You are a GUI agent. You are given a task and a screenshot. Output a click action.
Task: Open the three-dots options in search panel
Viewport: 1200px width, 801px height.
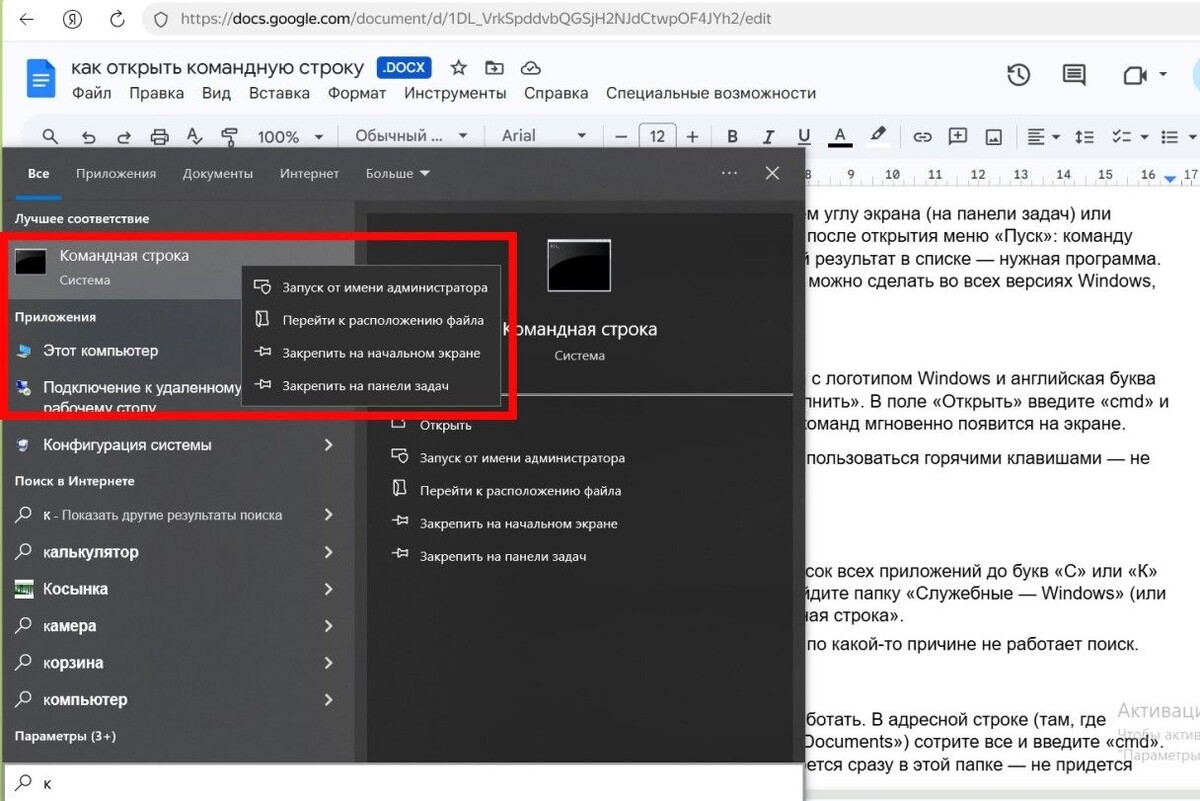729,173
